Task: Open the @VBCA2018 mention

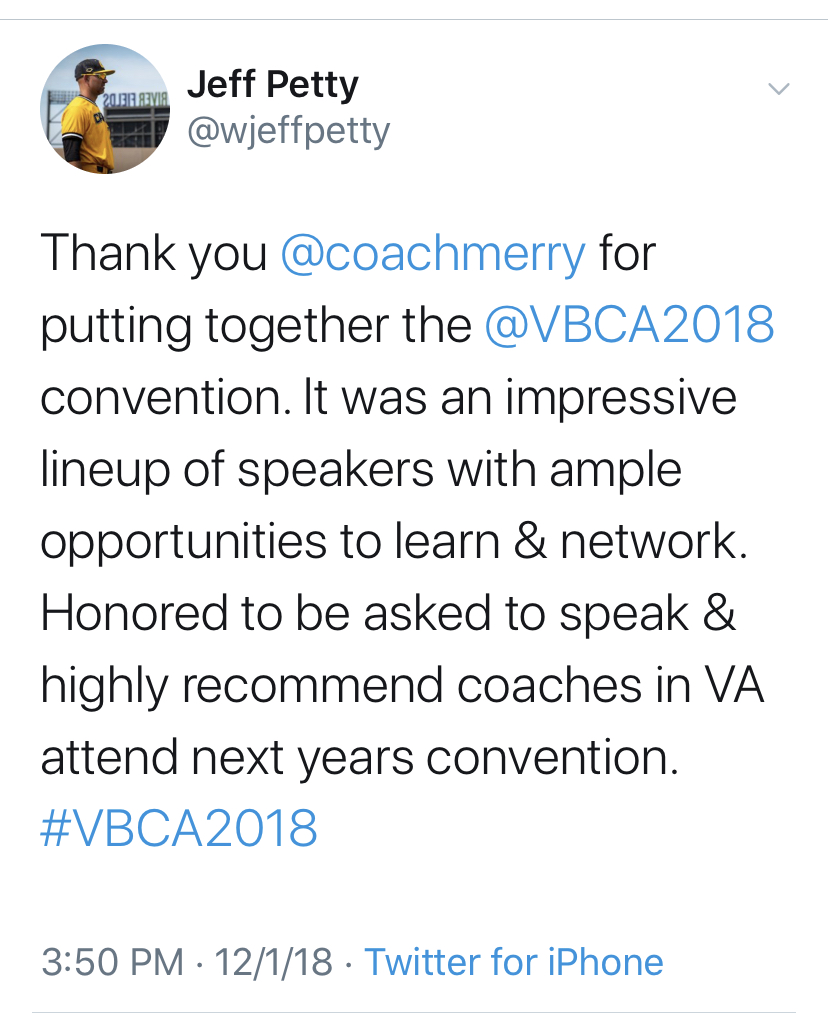Action: tap(629, 325)
